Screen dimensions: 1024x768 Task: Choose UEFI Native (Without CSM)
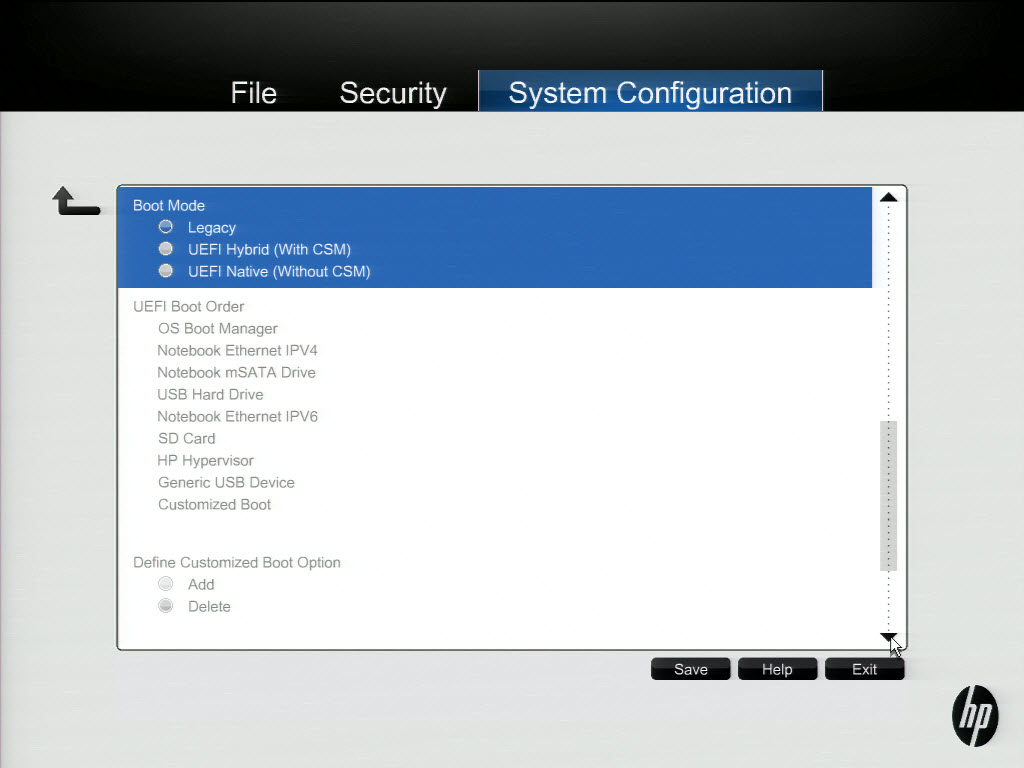coord(166,271)
